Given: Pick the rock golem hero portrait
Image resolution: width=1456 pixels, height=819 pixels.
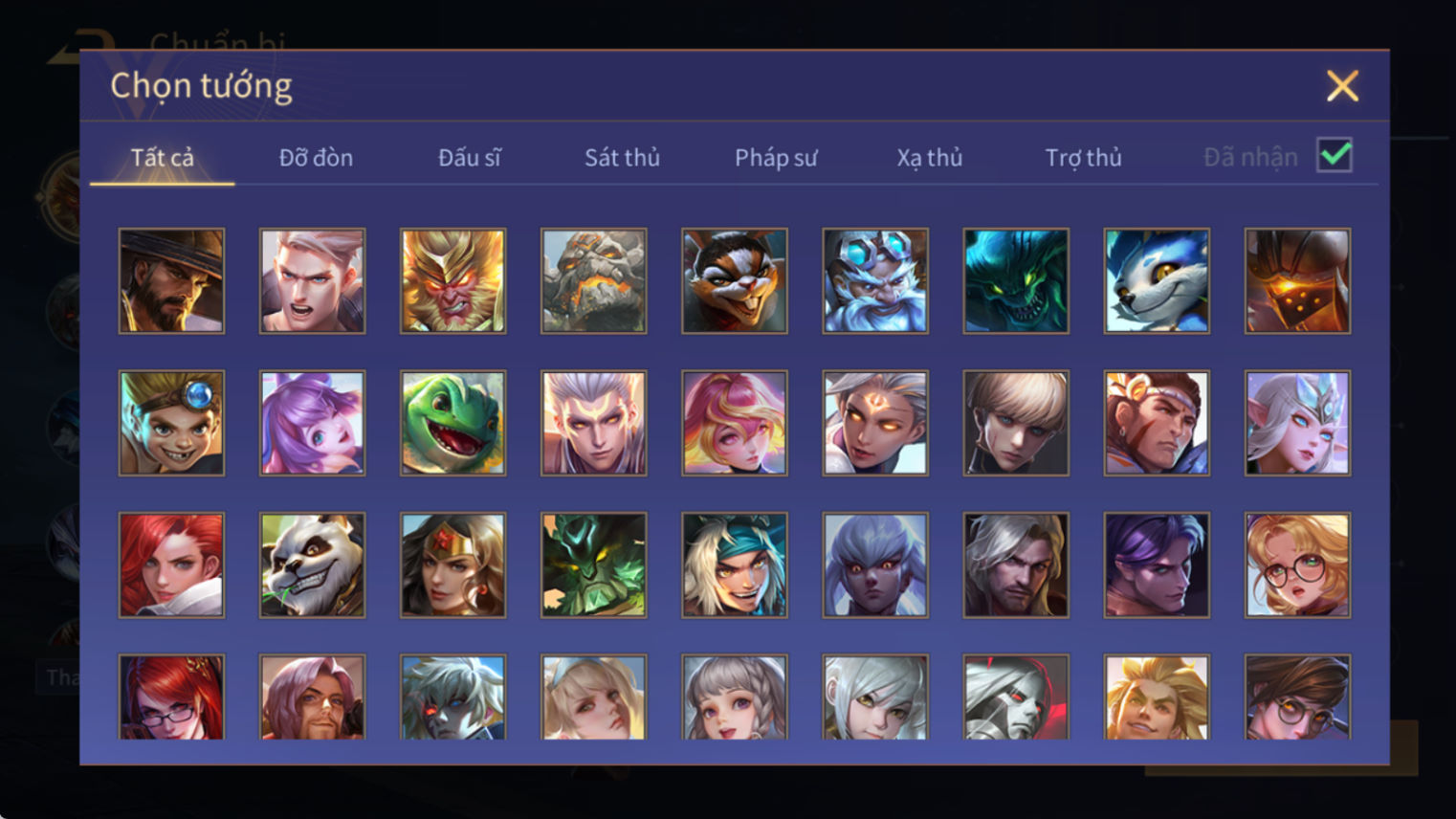Looking at the screenshot, I should [593, 280].
